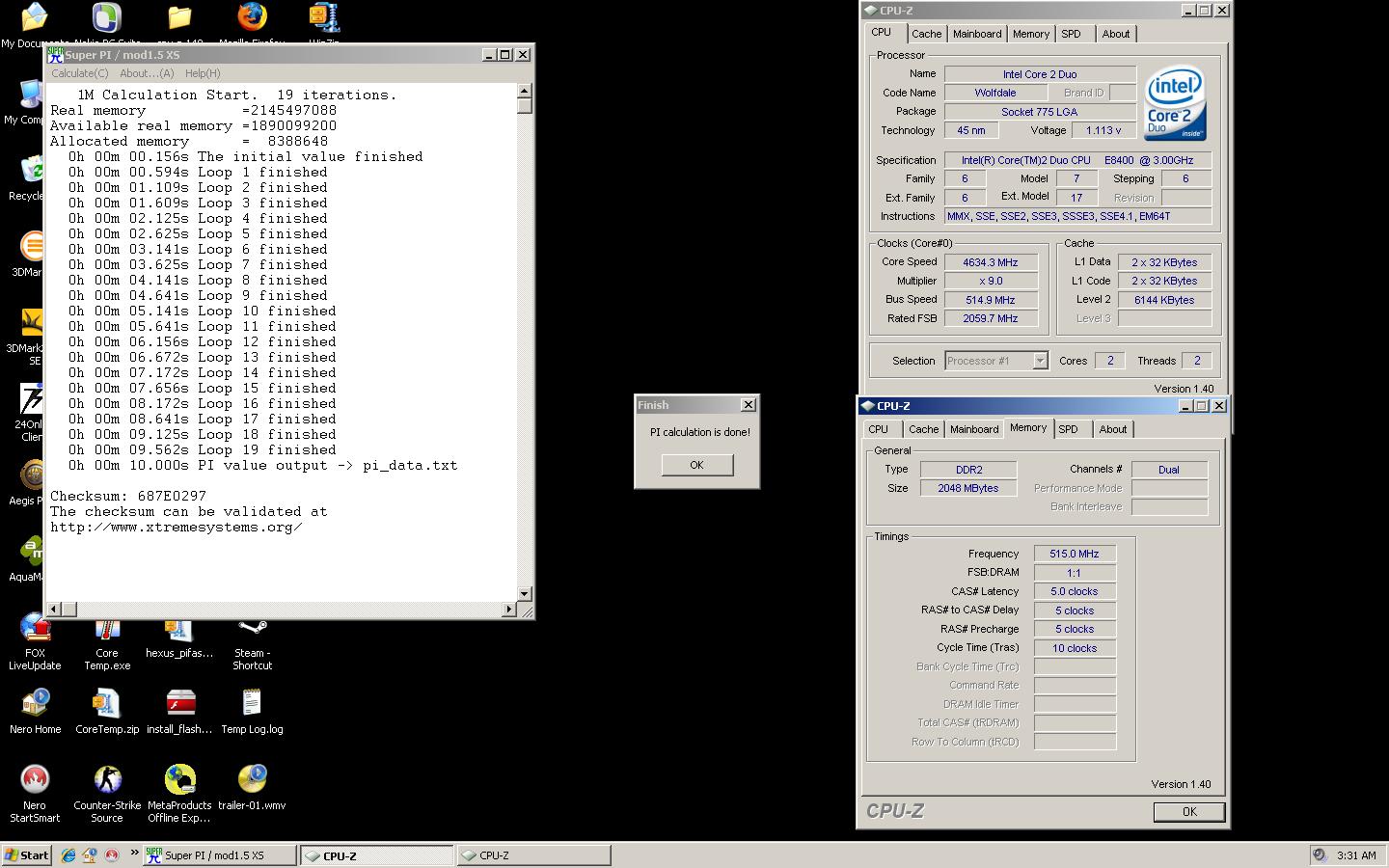The image size is (1389, 868).
Task: Open About tab in top CPU-Z
Action: point(1116,34)
